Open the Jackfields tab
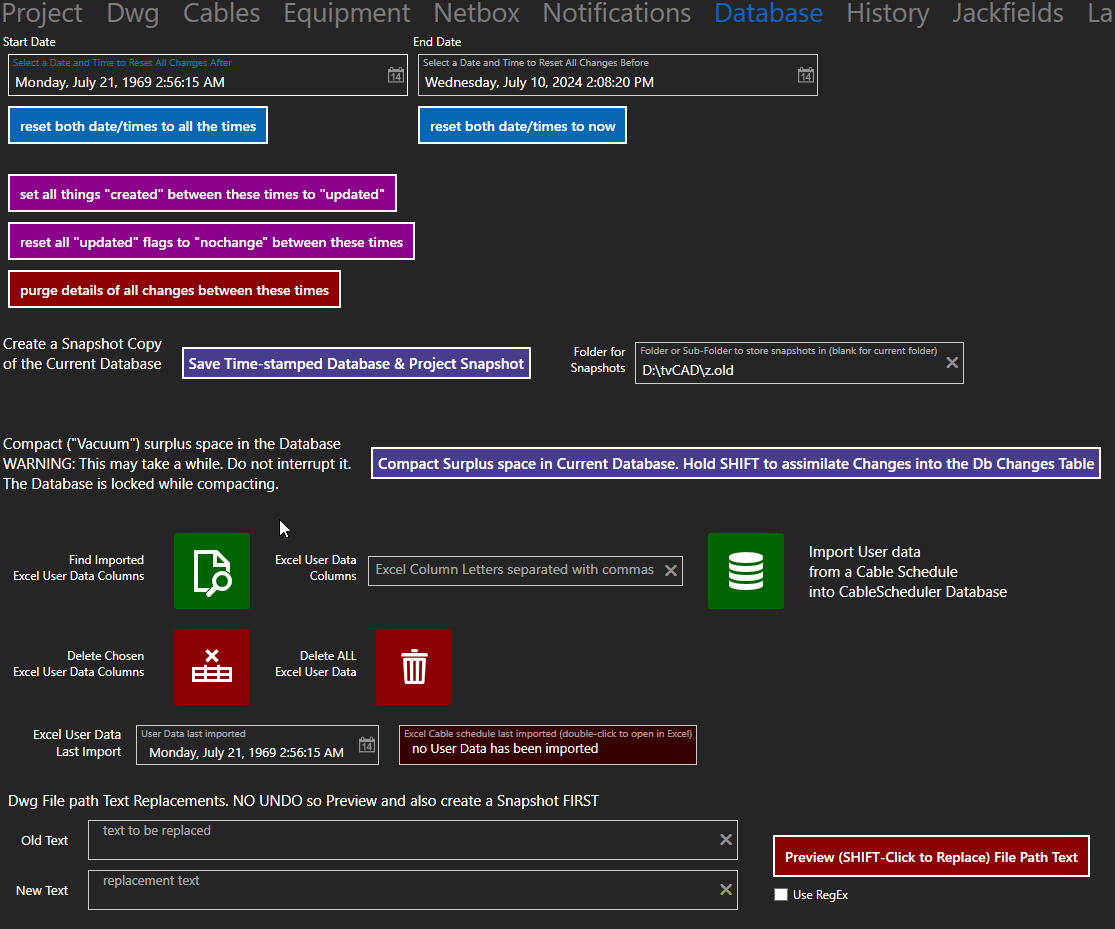 pos(1008,13)
